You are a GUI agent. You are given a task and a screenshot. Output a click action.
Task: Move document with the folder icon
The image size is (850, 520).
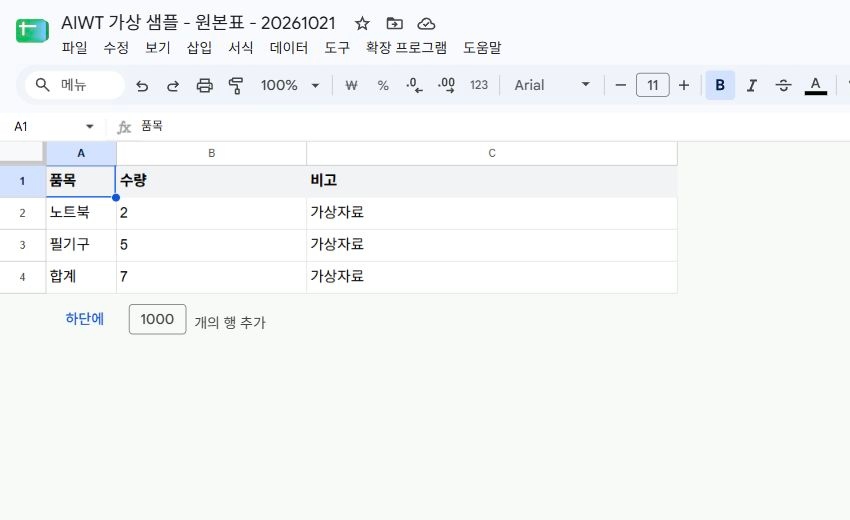pyautogui.click(x=394, y=23)
